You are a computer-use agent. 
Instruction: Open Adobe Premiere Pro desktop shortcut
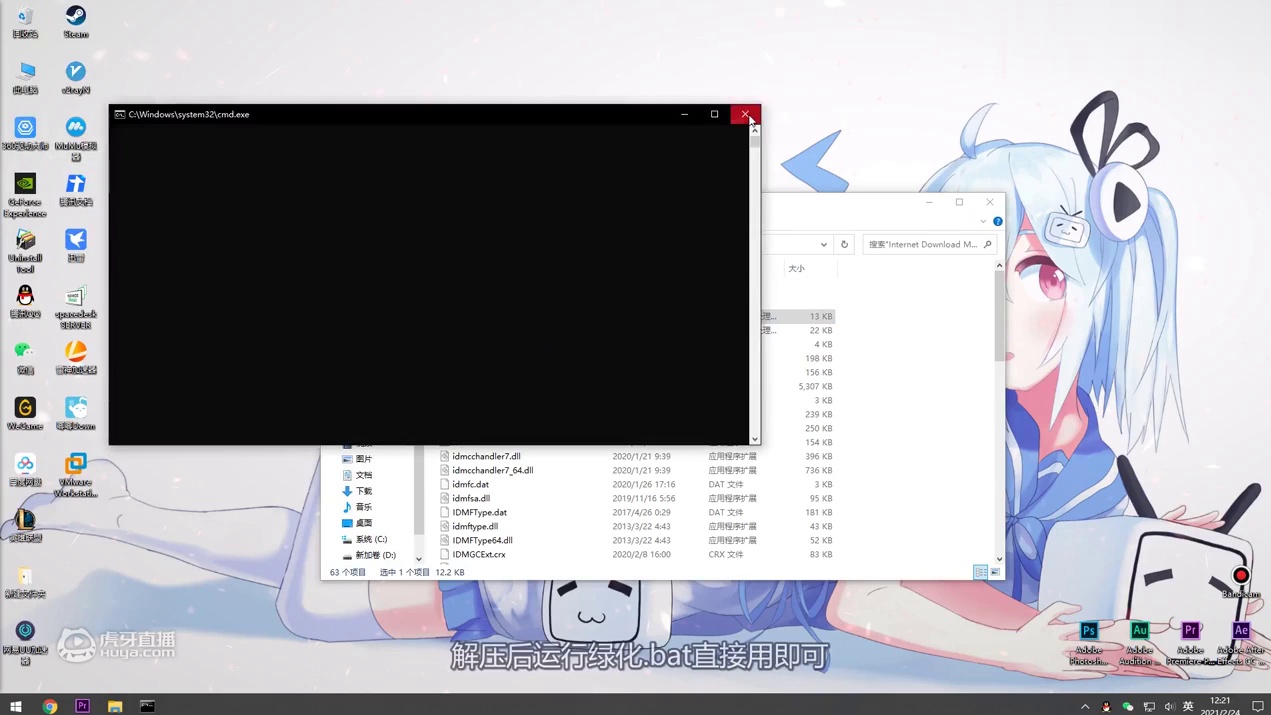pyautogui.click(x=1190, y=642)
